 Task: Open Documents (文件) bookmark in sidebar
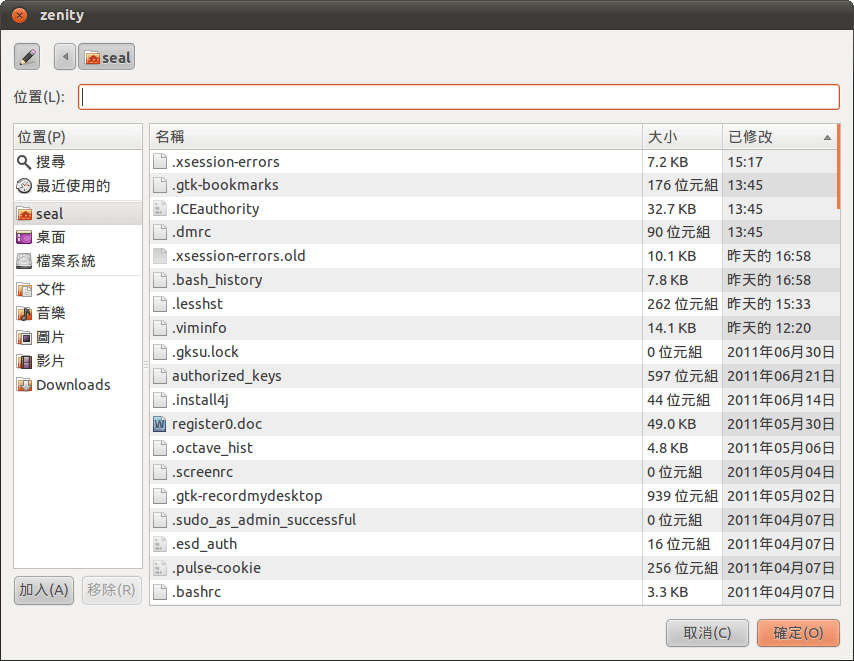[x=50, y=289]
